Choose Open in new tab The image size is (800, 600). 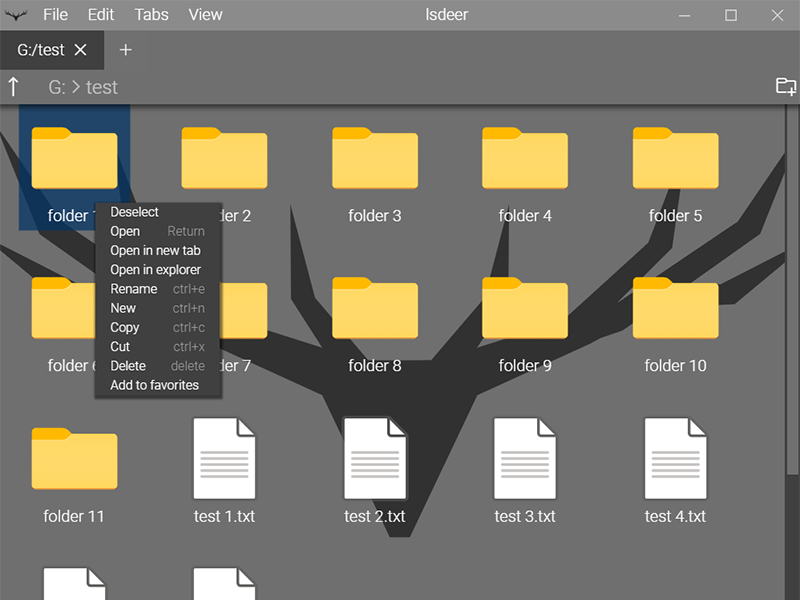(x=158, y=251)
